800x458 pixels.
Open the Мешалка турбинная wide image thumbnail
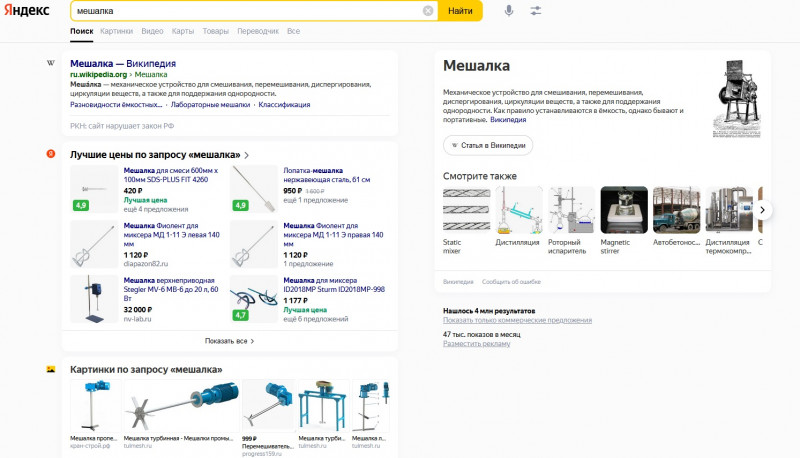click(181, 406)
